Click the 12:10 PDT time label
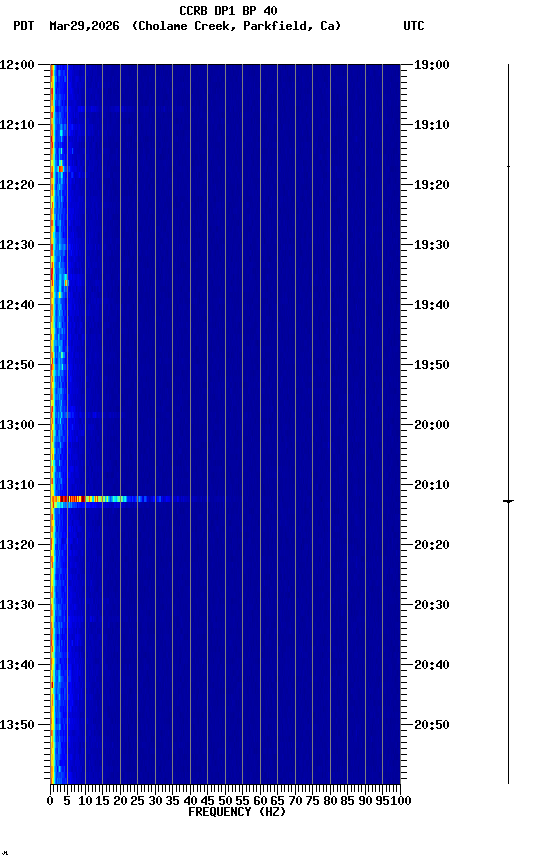Image resolution: width=552 pixels, height=864 pixels. [x=17, y=125]
